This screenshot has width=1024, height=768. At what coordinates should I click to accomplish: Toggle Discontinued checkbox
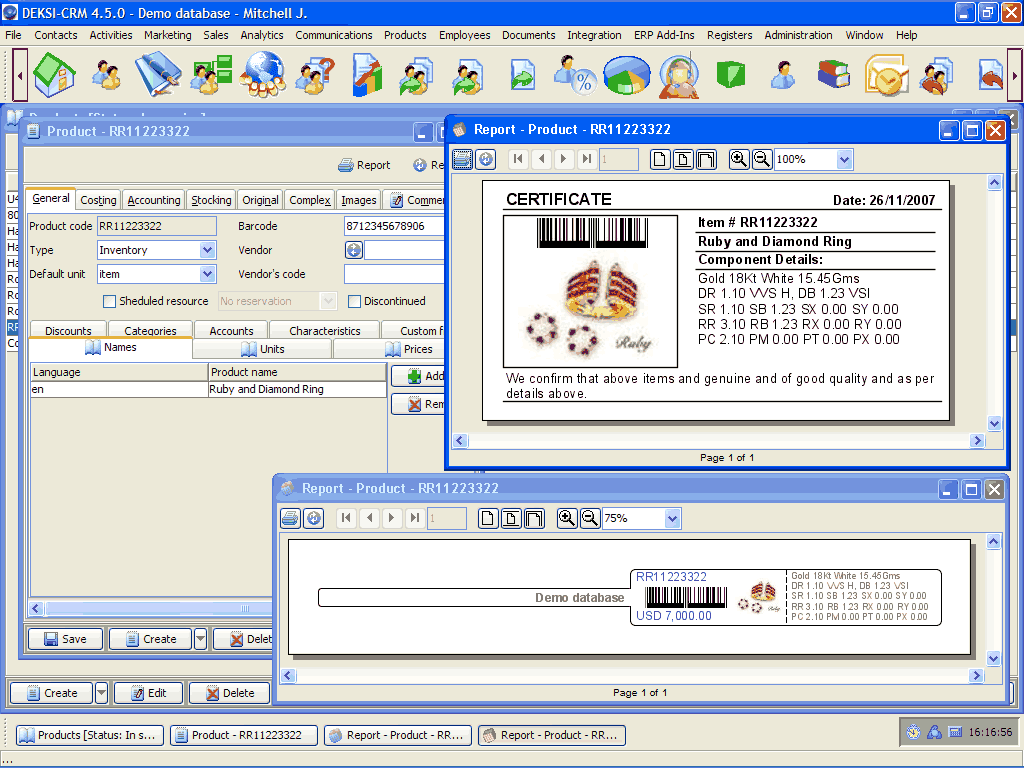coord(354,301)
